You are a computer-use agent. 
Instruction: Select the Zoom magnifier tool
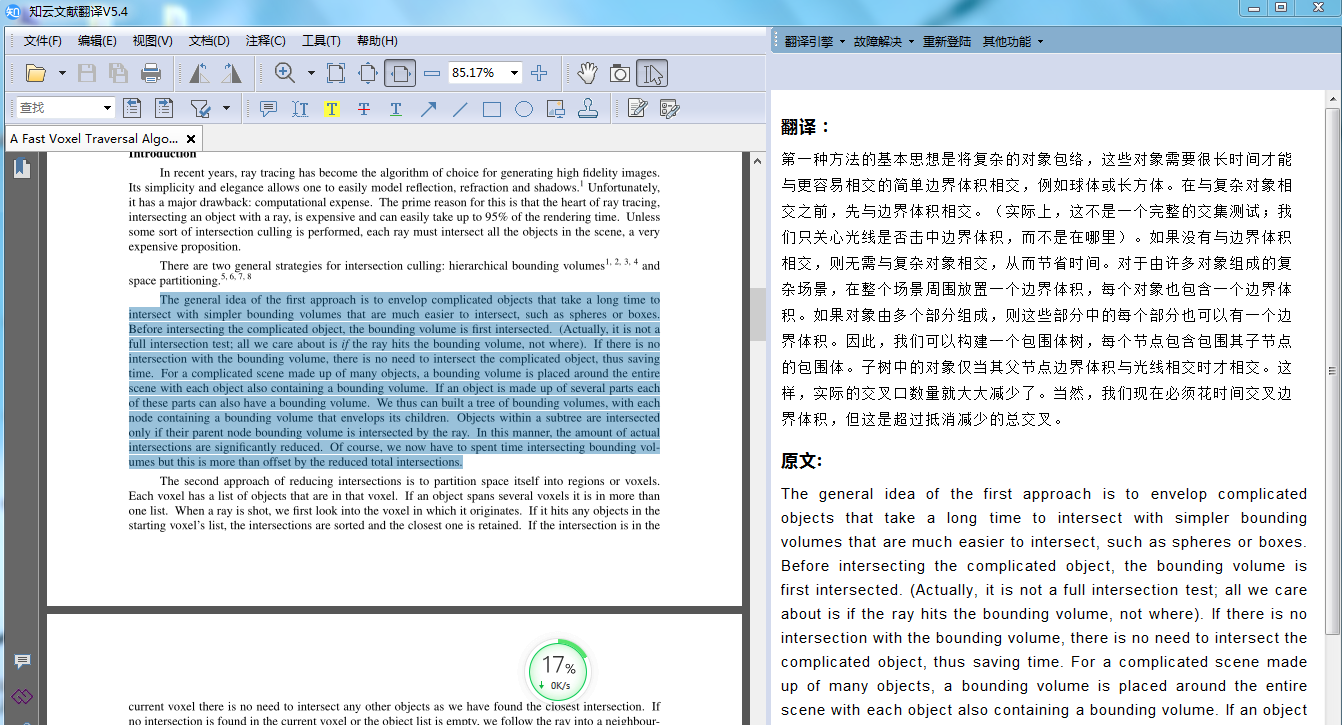(x=285, y=73)
